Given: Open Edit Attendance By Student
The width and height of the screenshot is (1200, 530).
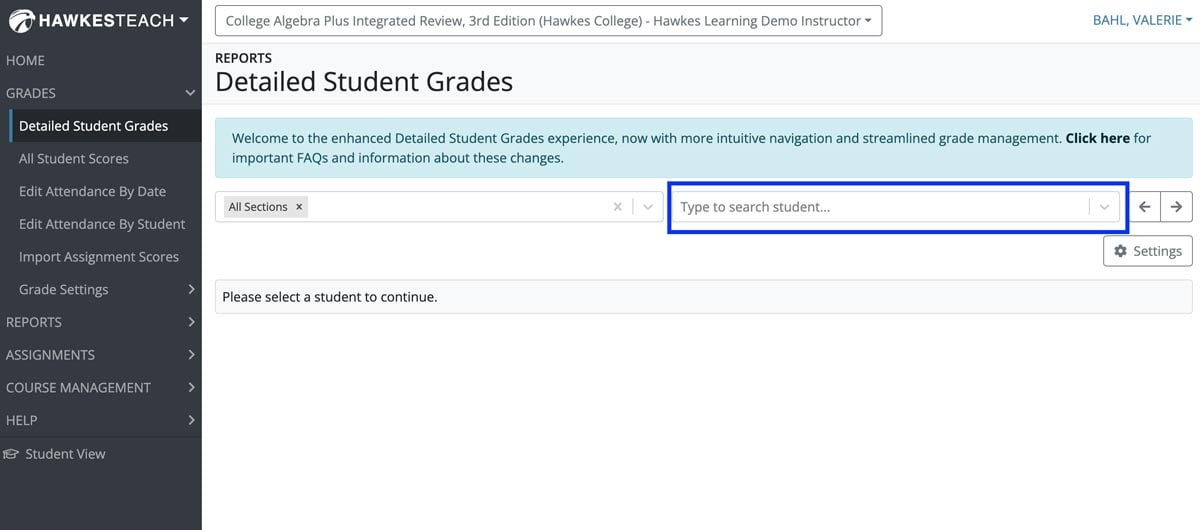Looking at the screenshot, I should pos(102,224).
